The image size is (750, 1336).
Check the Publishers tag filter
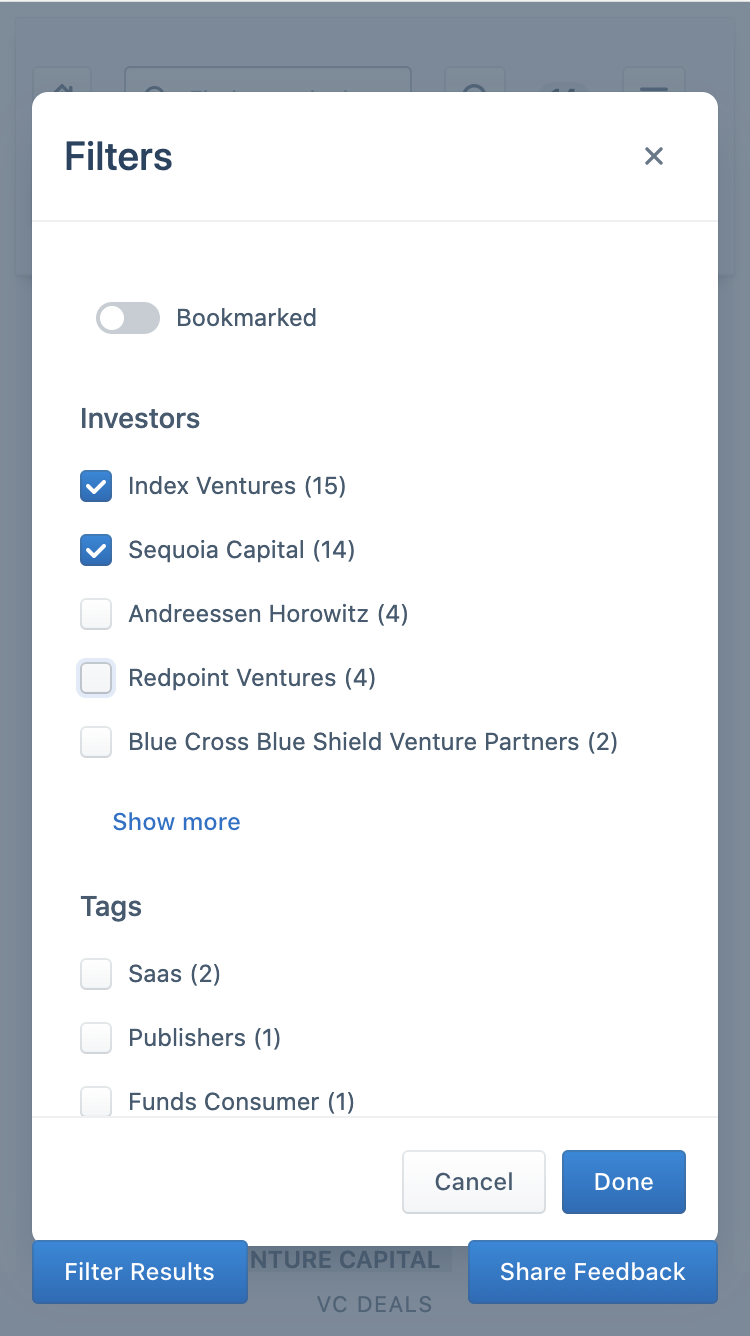pyautogui.click(x=96, y=1038)
